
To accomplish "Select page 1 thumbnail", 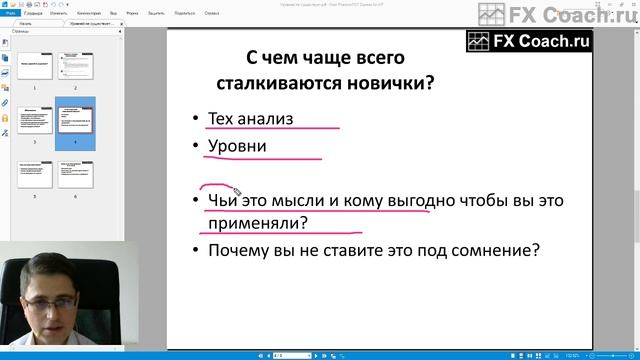I will pos(35,66).
